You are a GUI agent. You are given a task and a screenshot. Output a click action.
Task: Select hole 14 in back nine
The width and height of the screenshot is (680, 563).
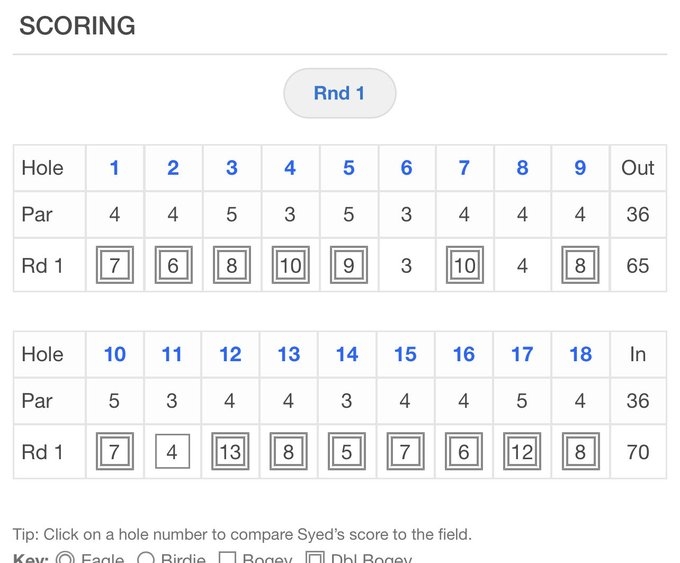(347, 354)
